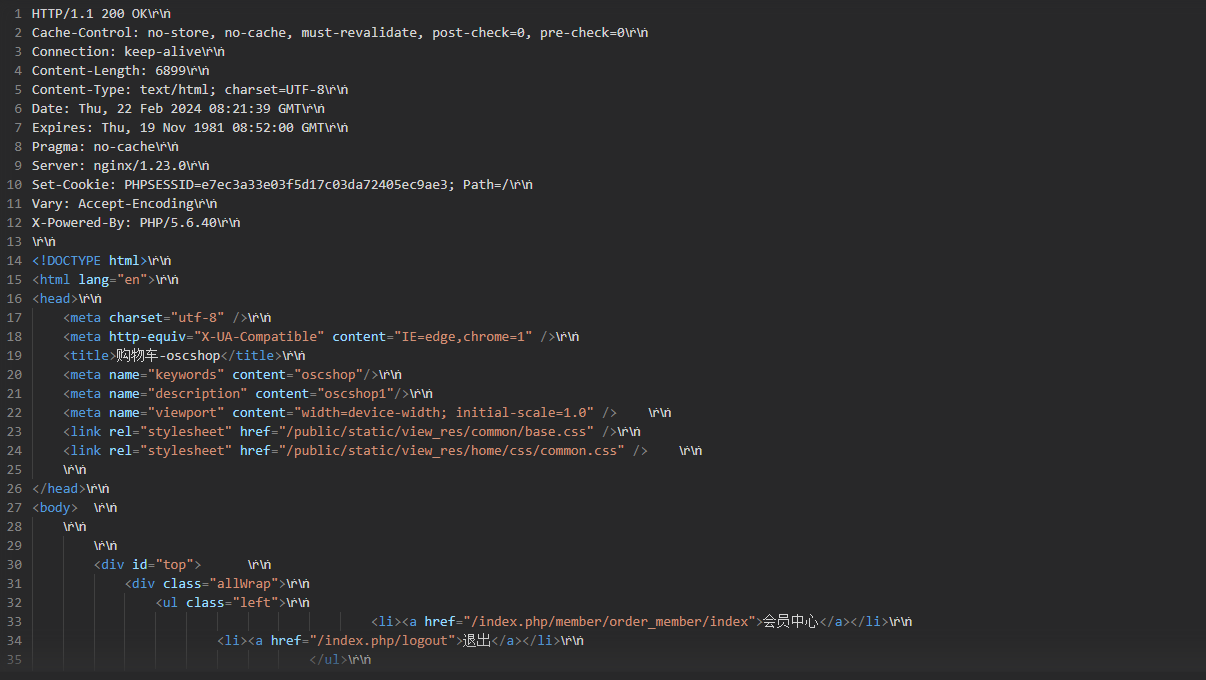Click the closing "</head>" tag

click(59, 489)
